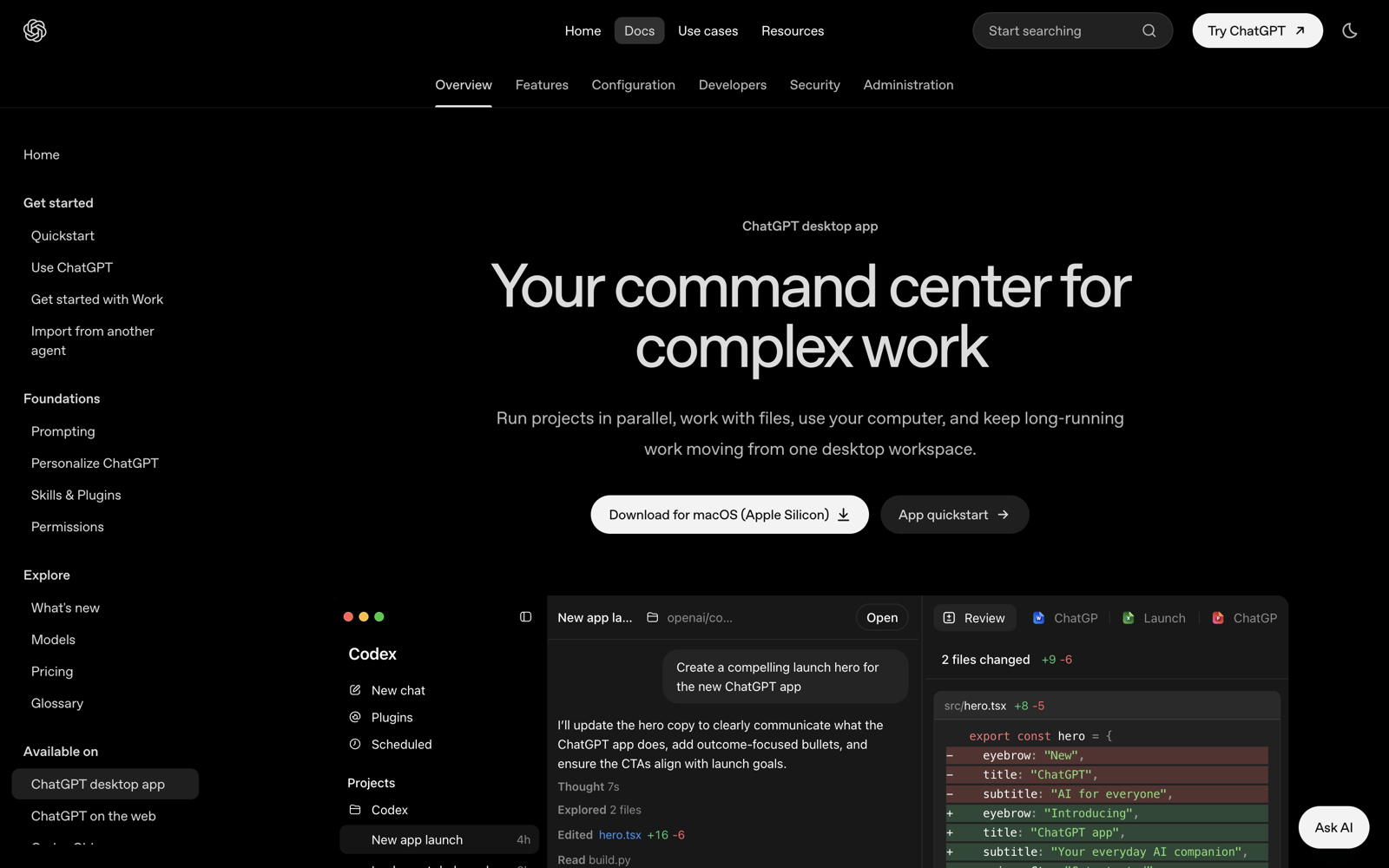Switch to the Developers tab
1389x868 pixels.
(733, 85)
